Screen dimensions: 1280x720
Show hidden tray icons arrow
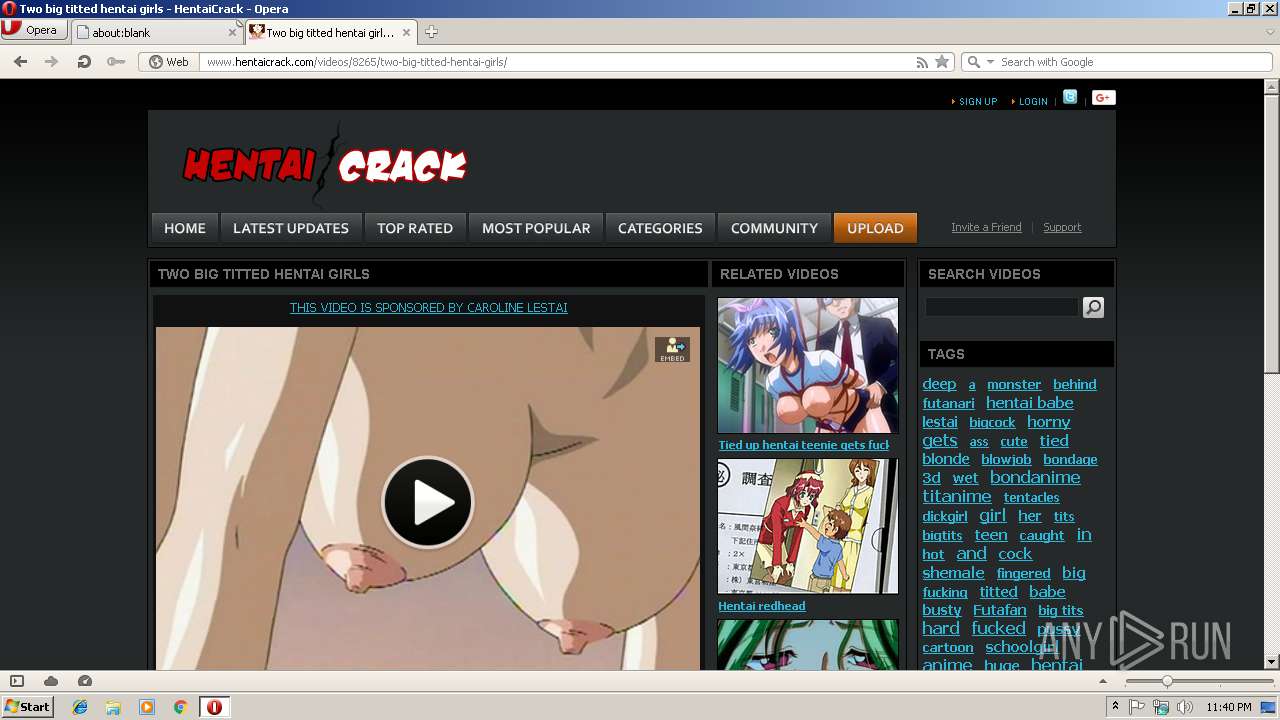[x=1115, y=707]
